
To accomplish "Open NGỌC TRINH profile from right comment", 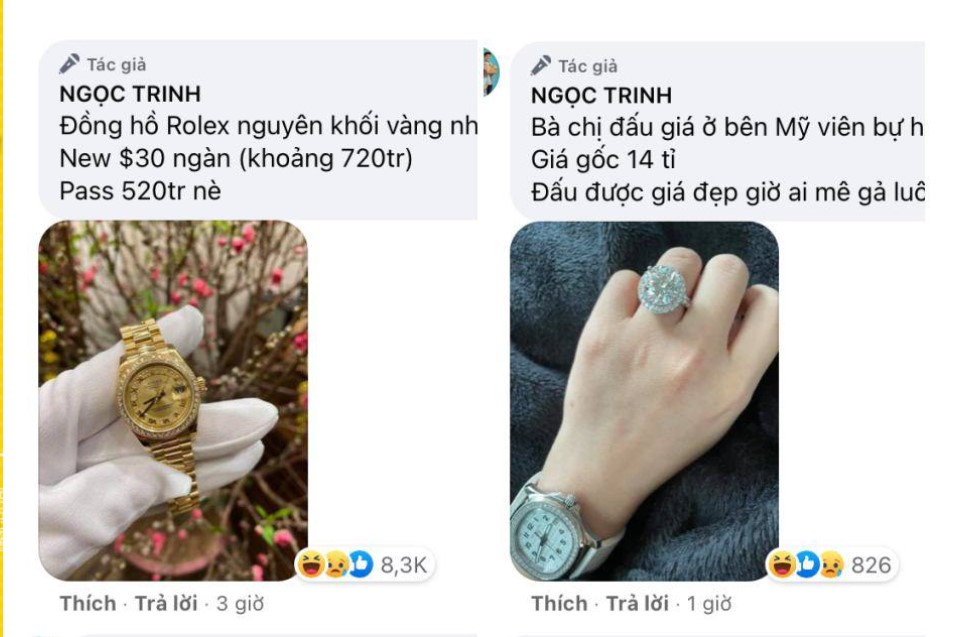I will coord(601,96).
